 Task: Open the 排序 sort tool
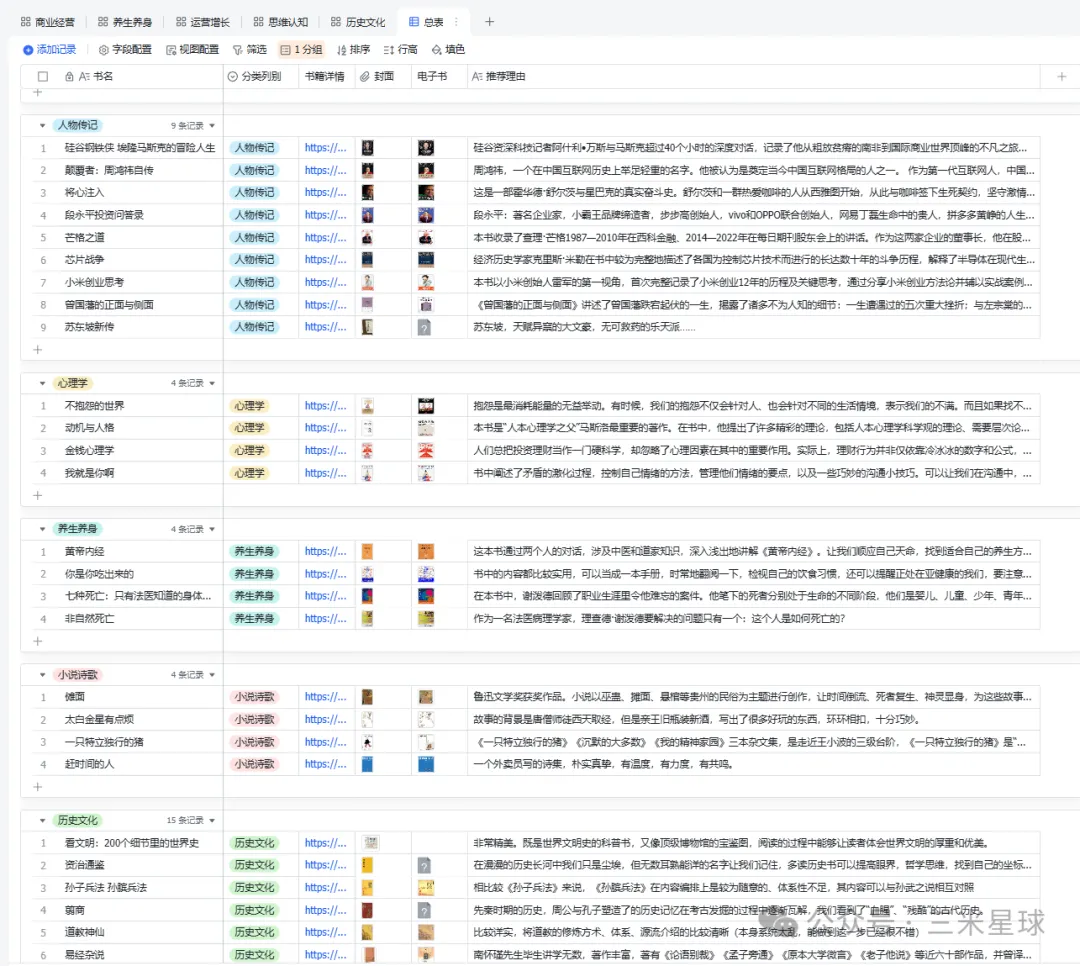pos(353,49)
